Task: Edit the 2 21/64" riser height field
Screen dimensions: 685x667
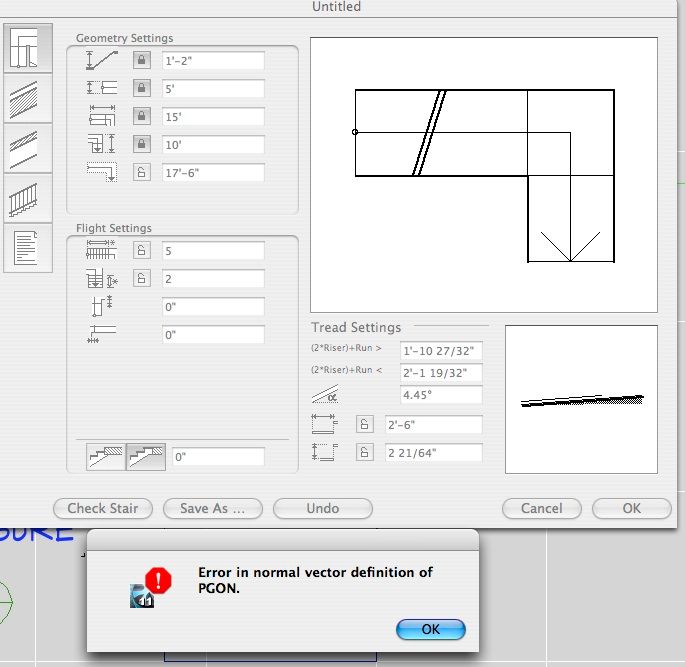Action: tap(434, 452)
